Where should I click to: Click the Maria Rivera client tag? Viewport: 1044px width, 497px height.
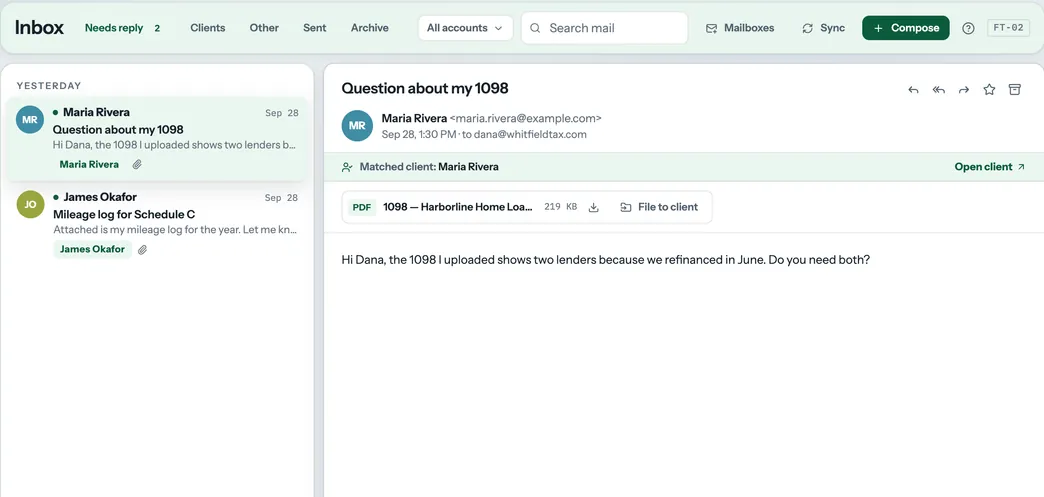[89, 165]
